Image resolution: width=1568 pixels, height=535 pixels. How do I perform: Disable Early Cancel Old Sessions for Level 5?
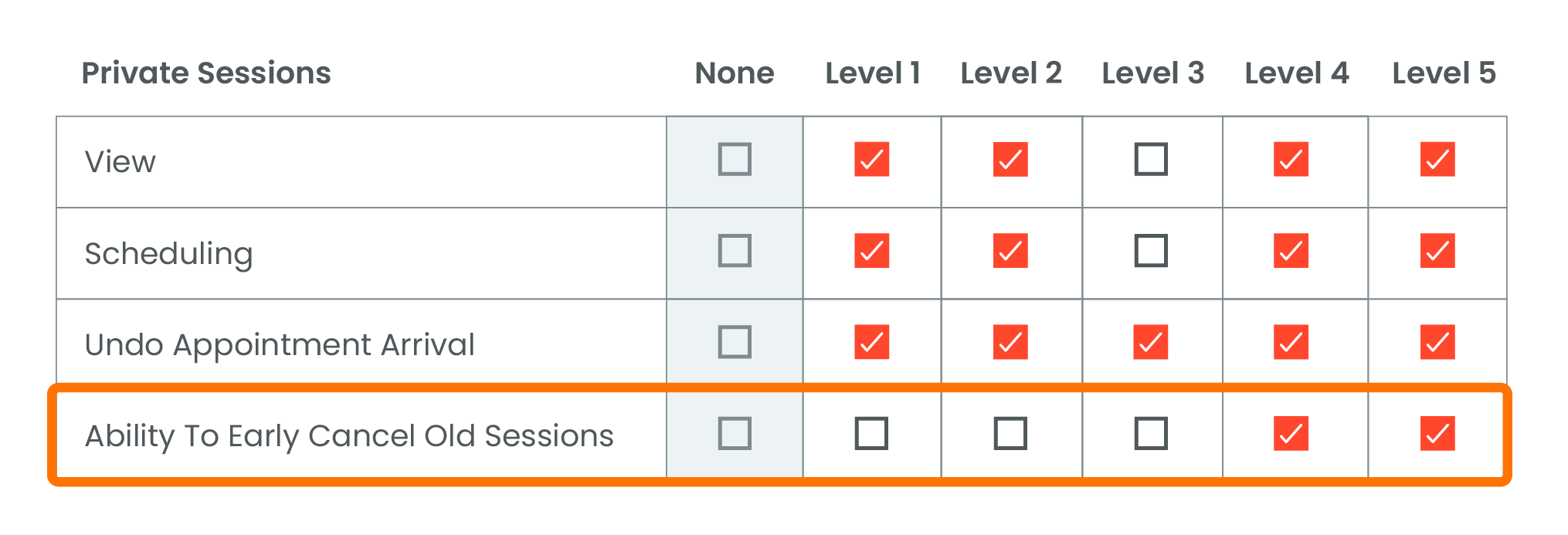1437,434
